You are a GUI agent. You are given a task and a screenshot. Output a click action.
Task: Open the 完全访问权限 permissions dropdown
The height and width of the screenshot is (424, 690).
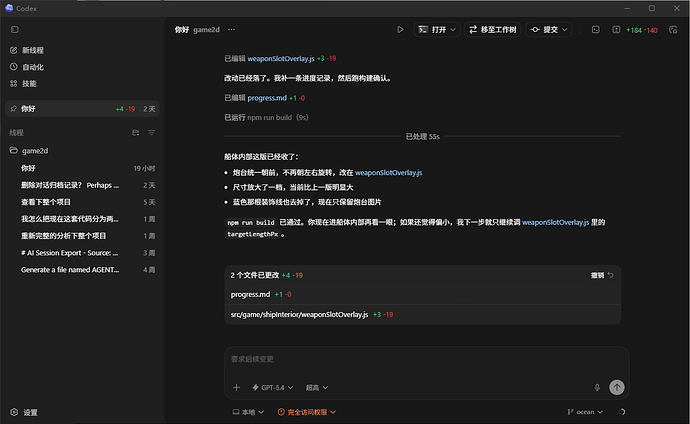[x=307, y=412]
